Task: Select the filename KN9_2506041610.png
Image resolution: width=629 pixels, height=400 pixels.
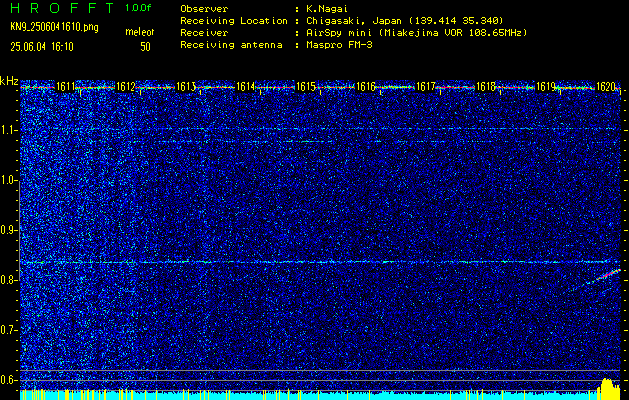Action: [x=54, y=27]
